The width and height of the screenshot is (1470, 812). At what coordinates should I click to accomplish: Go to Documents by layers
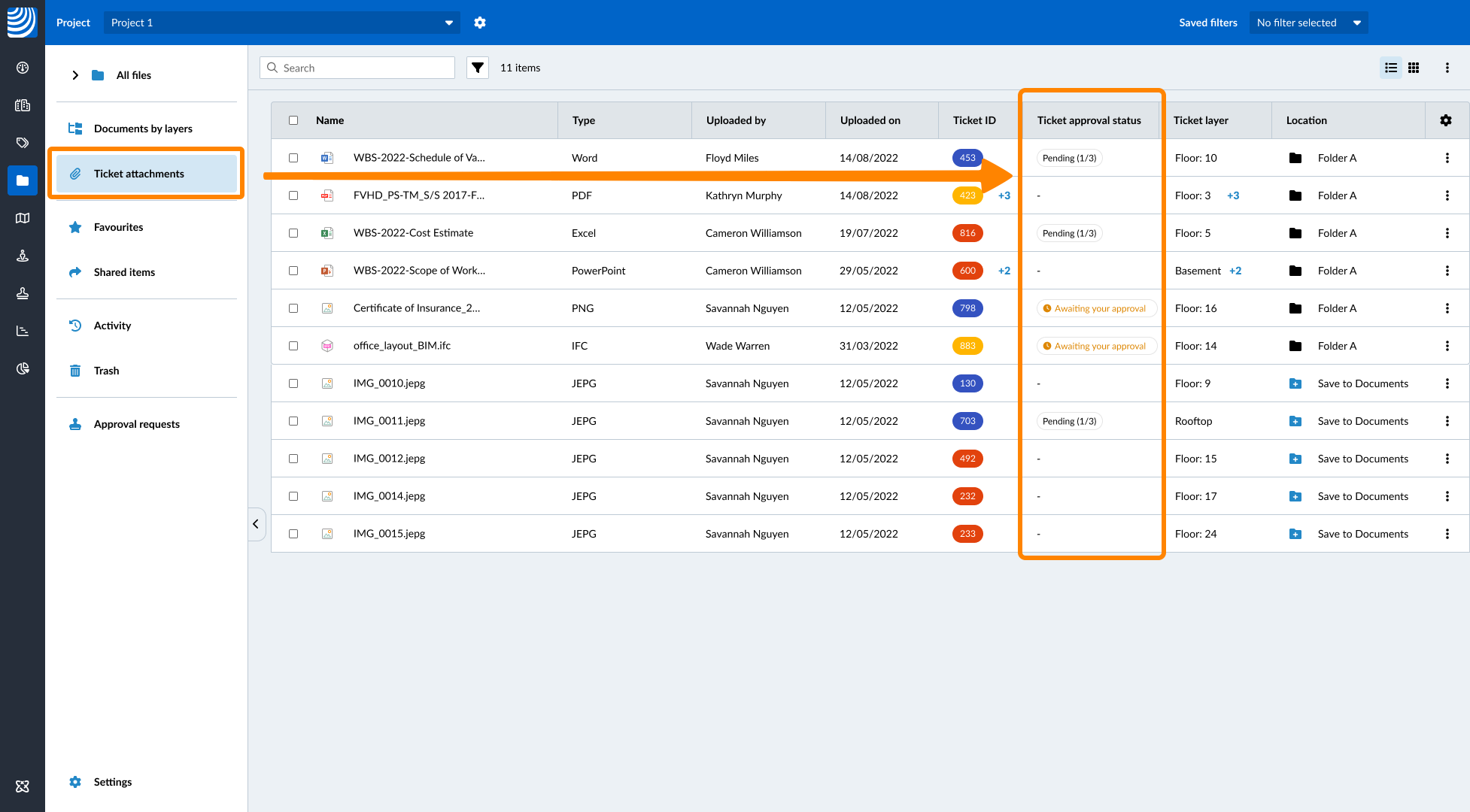click(x=143, y=129)
